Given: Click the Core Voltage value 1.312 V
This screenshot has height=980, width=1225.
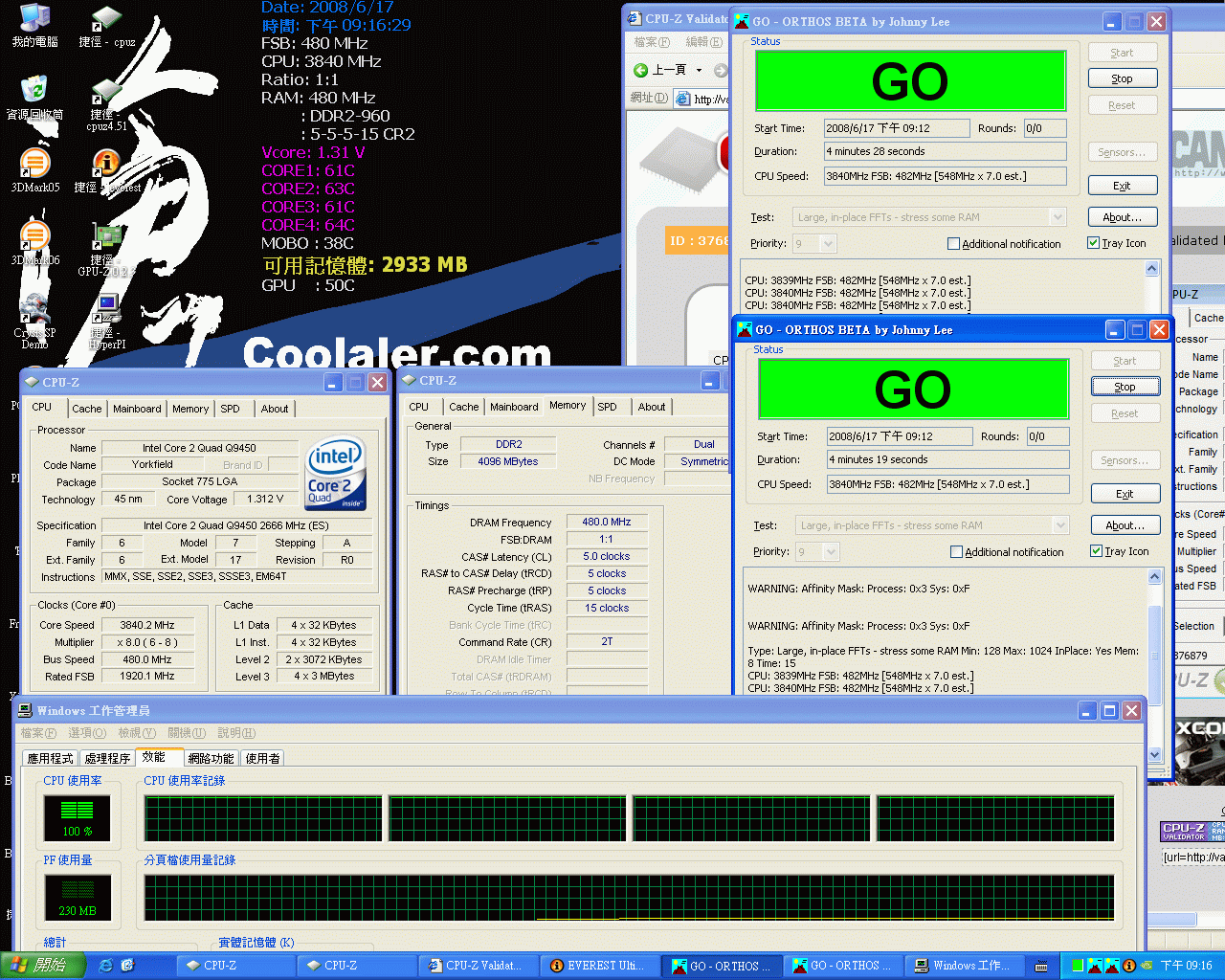Looking at the screenshot, I should click(265, 499).
